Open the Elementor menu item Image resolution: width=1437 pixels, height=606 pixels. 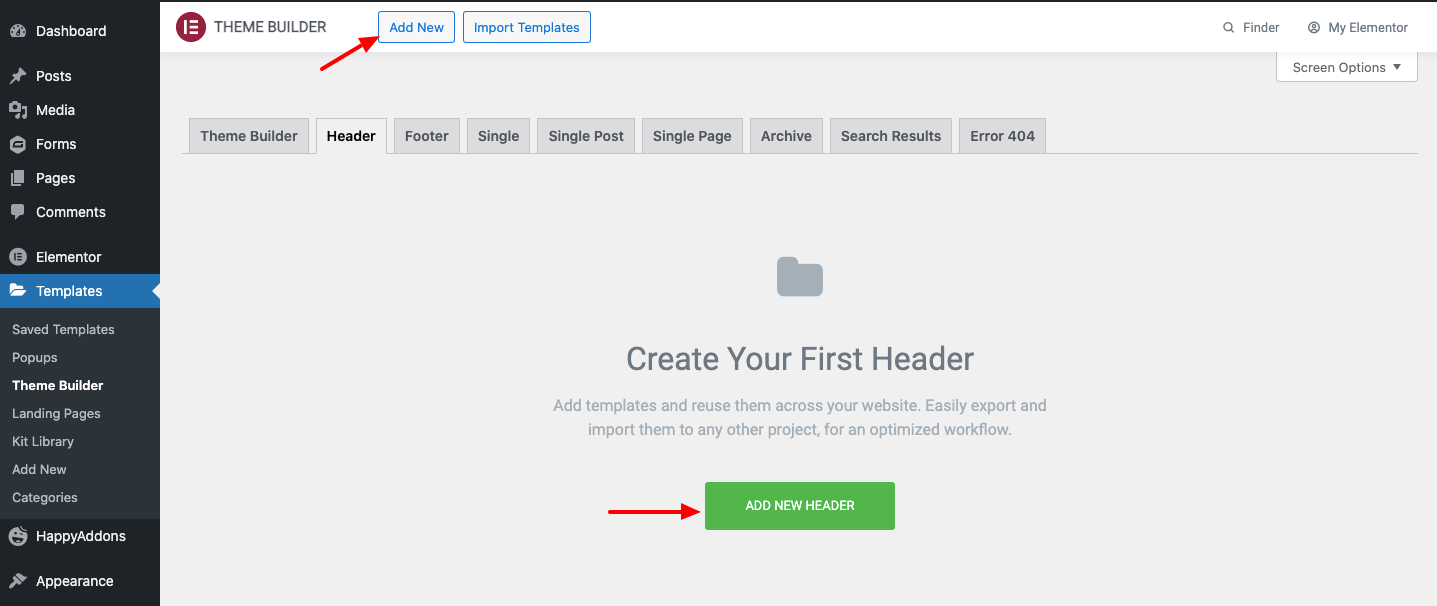(80, 257)
